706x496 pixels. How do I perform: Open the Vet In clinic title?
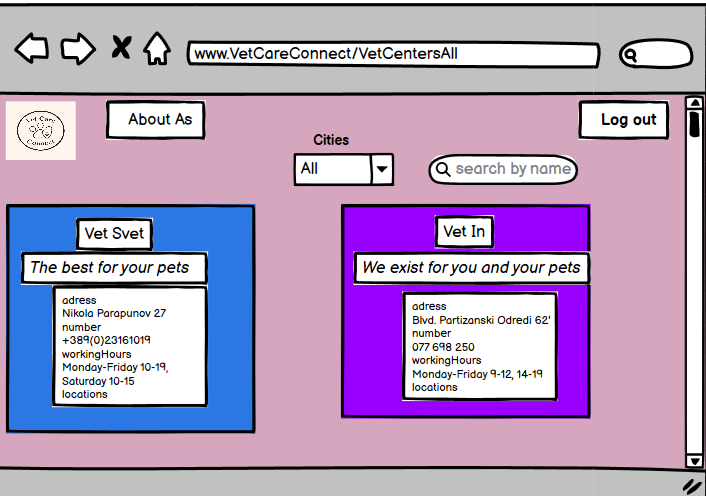pyautogui.click(x=464, y=232)
